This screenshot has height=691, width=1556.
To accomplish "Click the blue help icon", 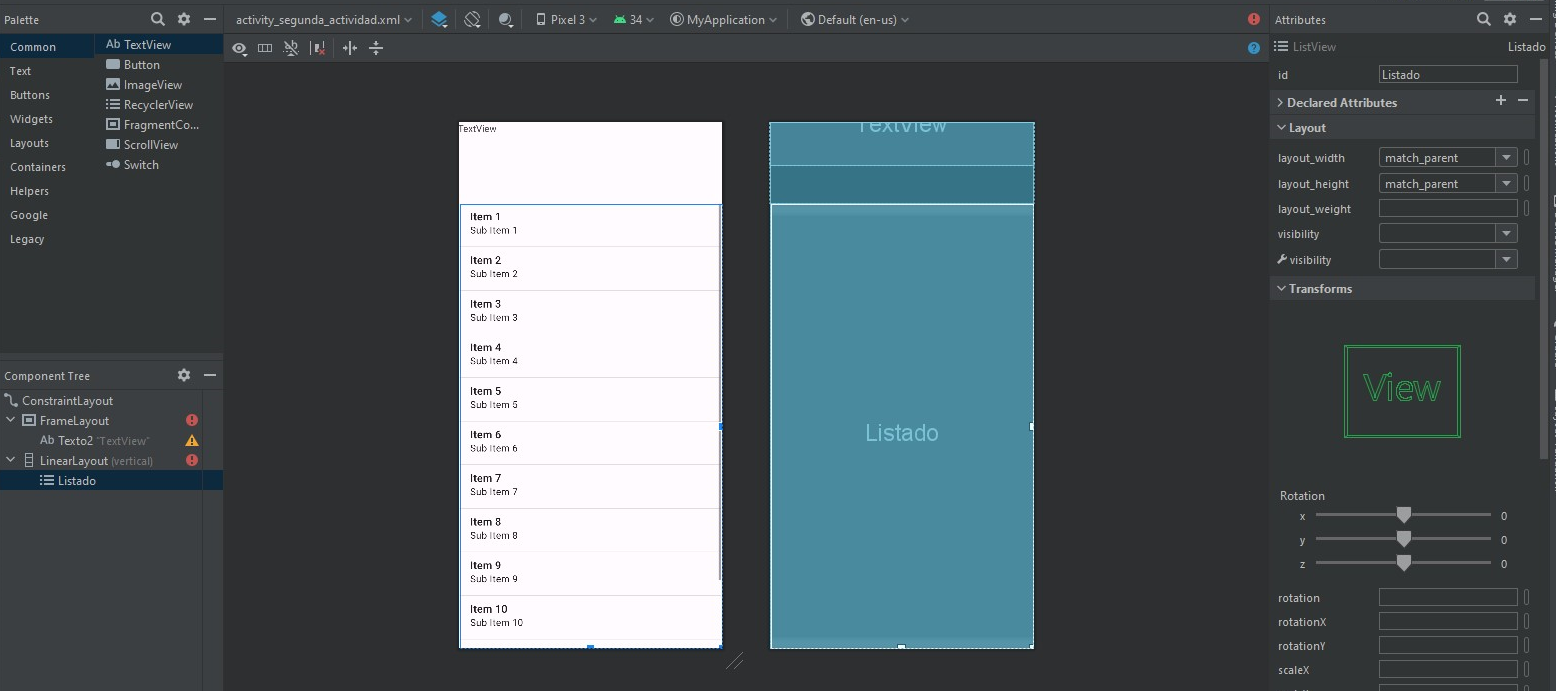I will (1254, 48).
